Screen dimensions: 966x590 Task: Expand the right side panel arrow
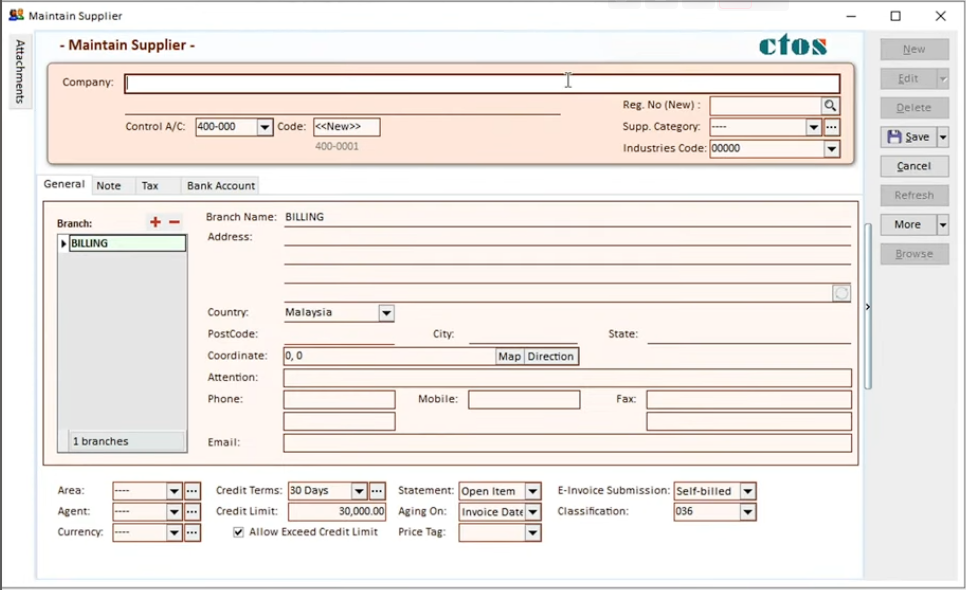[867, 306]
